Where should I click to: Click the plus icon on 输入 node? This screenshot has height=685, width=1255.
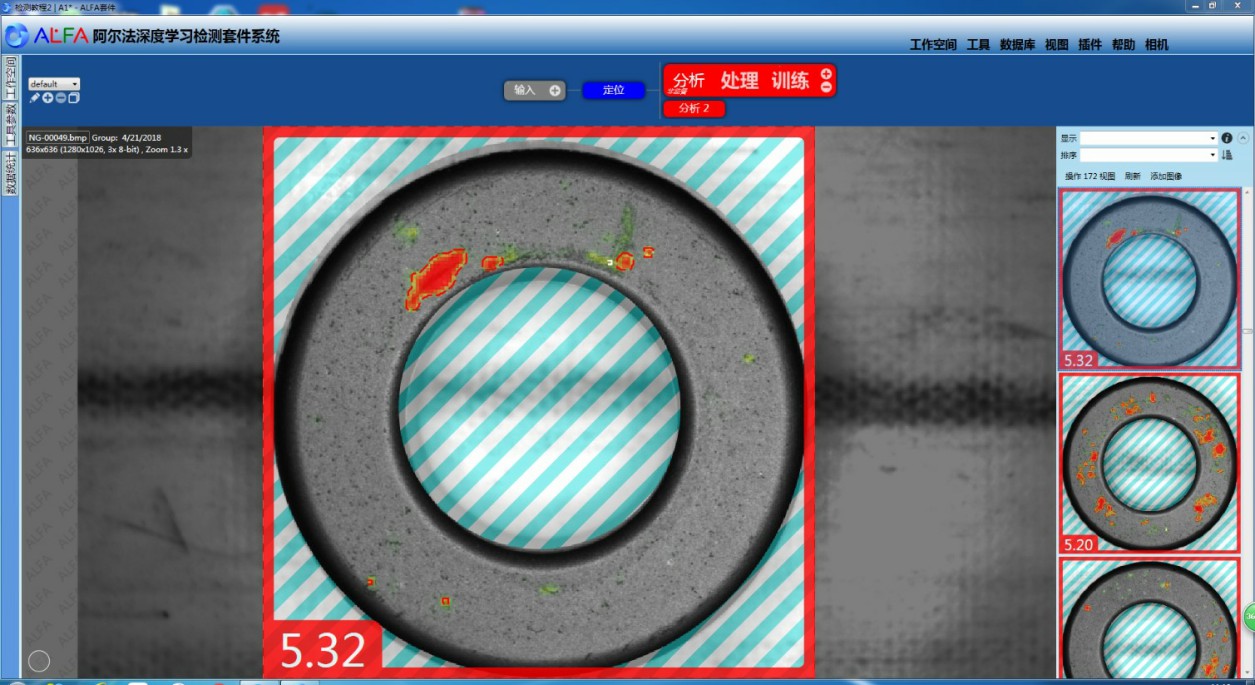pyautogui.click(x=555, y=91)
